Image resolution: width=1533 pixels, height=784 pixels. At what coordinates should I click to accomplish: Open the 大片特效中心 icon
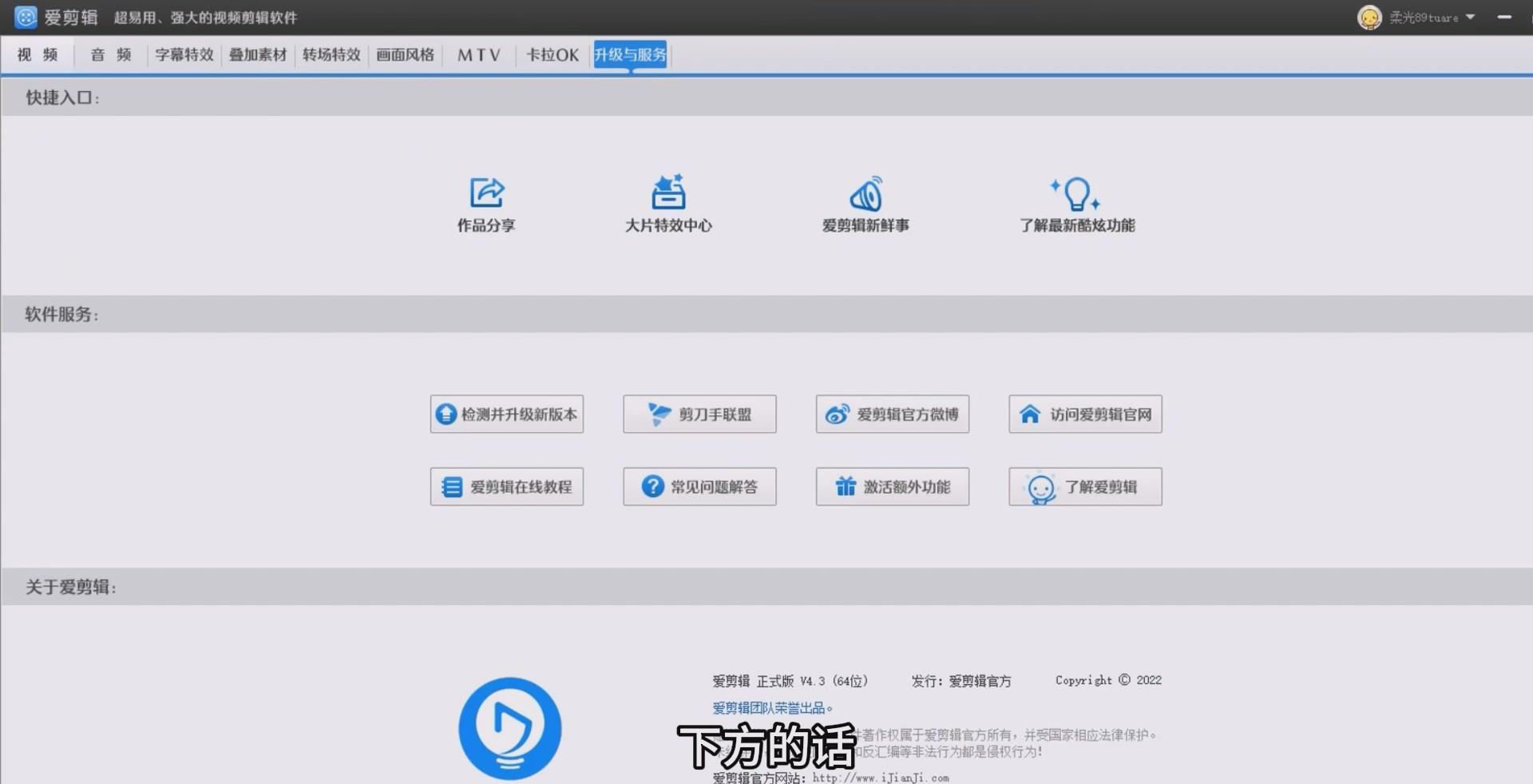[x=668, y=192]
